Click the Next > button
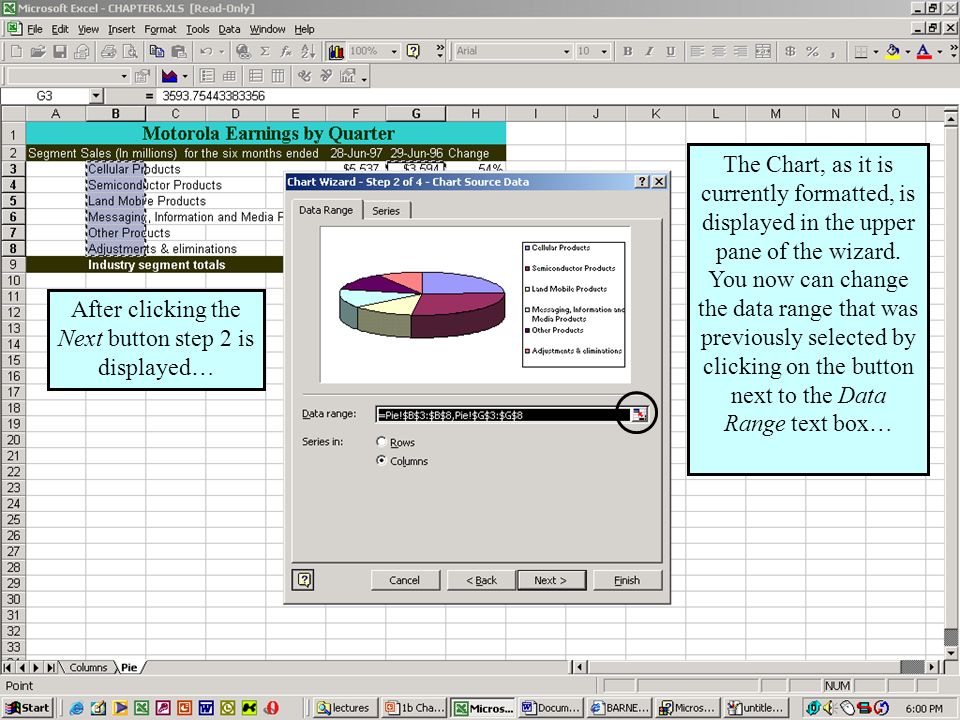The width and height of the screenshot is (960, 720). (x=551, y=580)
